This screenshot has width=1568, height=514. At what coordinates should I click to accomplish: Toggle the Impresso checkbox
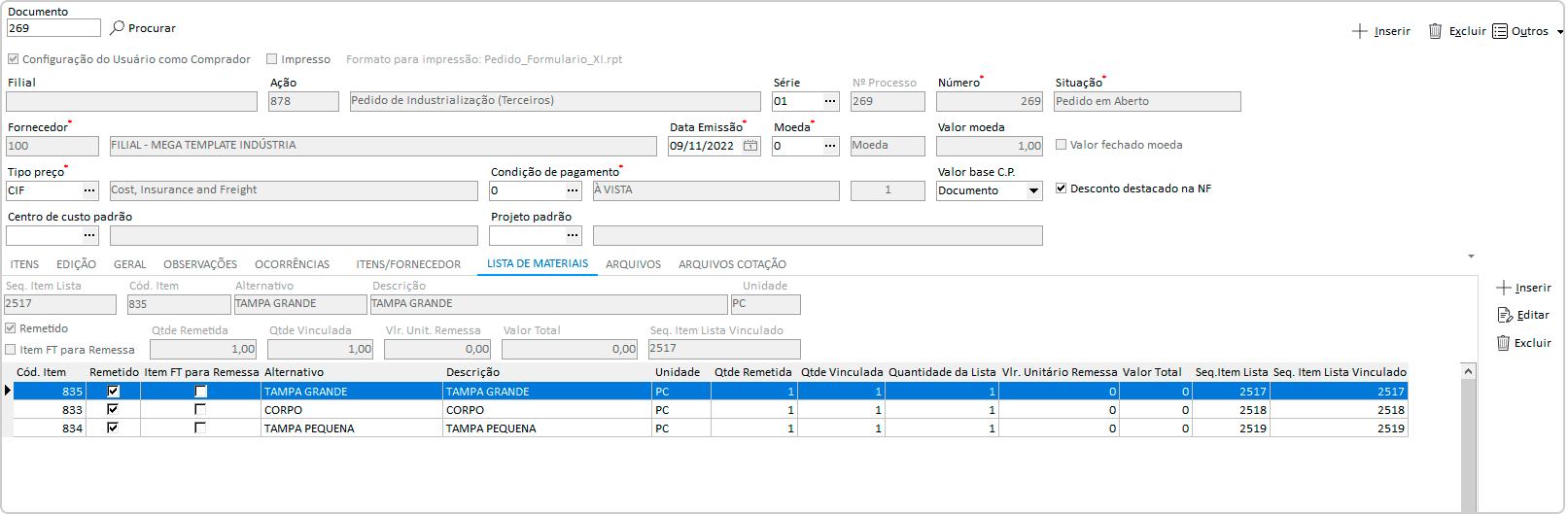pos(272,59)
